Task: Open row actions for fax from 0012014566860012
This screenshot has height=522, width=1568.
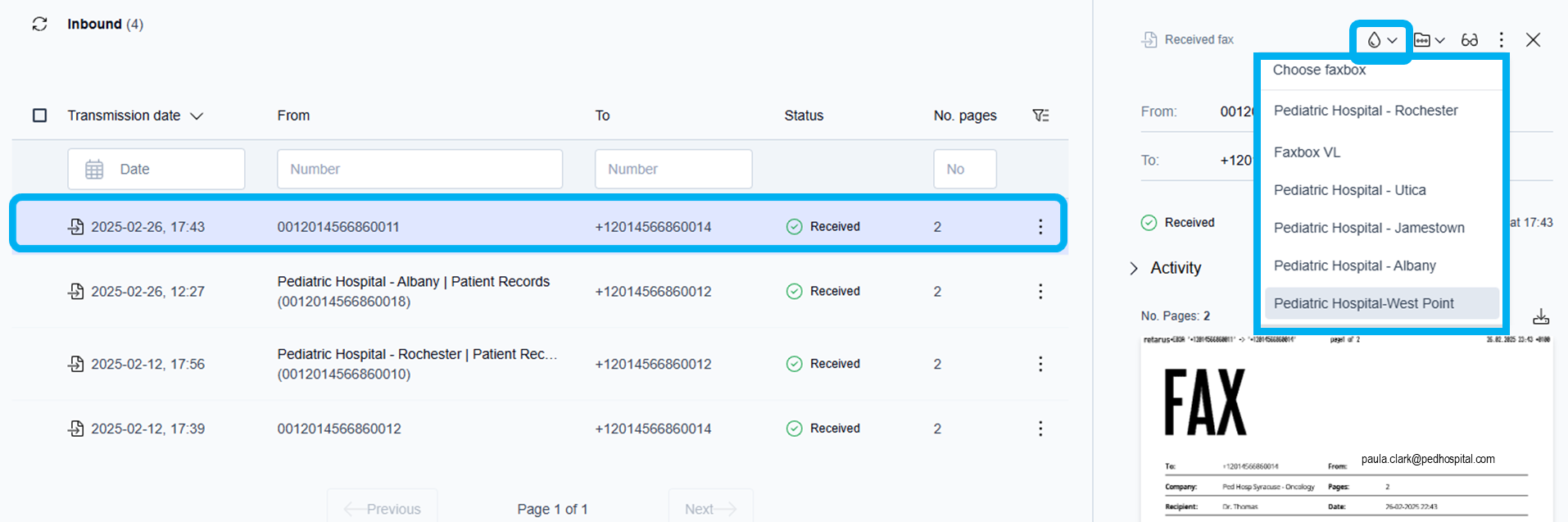Action: tap(1040, 429)
